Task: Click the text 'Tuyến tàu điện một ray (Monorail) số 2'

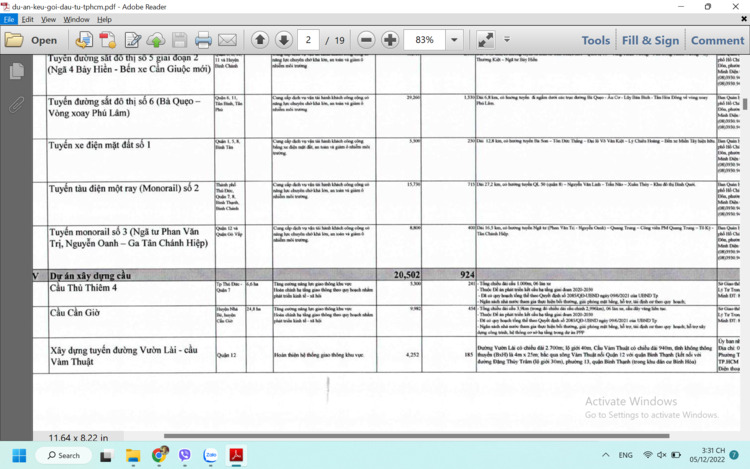Action: pyautogui.click(x=124, y=188)
